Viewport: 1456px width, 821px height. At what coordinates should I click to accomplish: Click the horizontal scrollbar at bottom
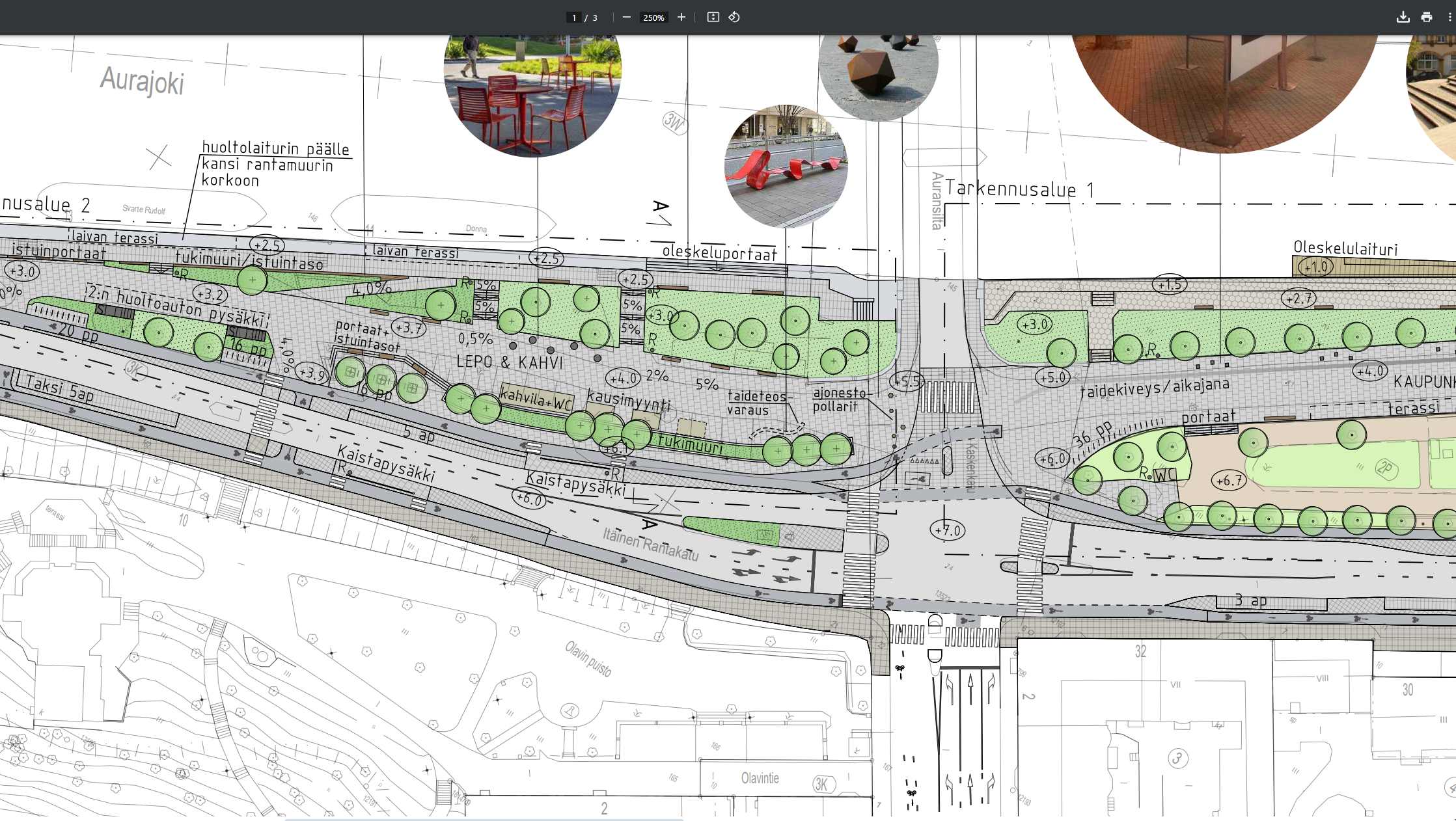(x=484, y=819)
